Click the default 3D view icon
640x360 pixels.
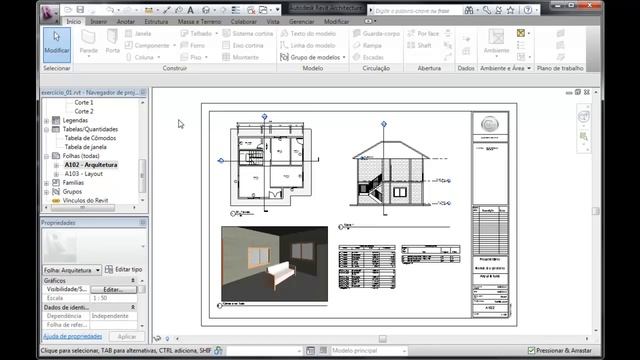coord(206,10)
